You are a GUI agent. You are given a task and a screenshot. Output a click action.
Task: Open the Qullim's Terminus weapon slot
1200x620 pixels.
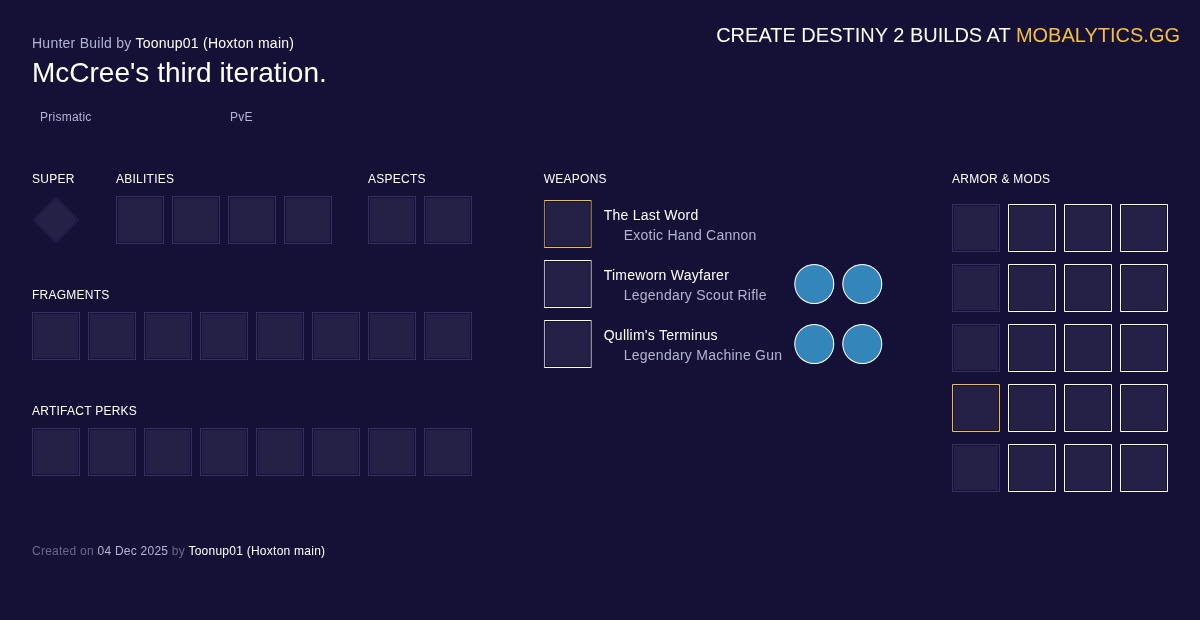568,344
